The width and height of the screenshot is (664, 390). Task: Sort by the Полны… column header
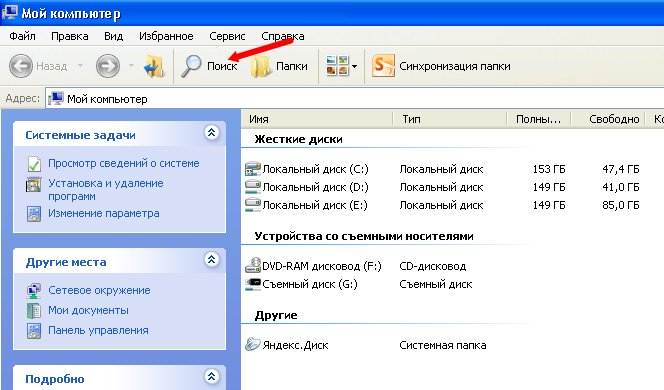point(539,119)
